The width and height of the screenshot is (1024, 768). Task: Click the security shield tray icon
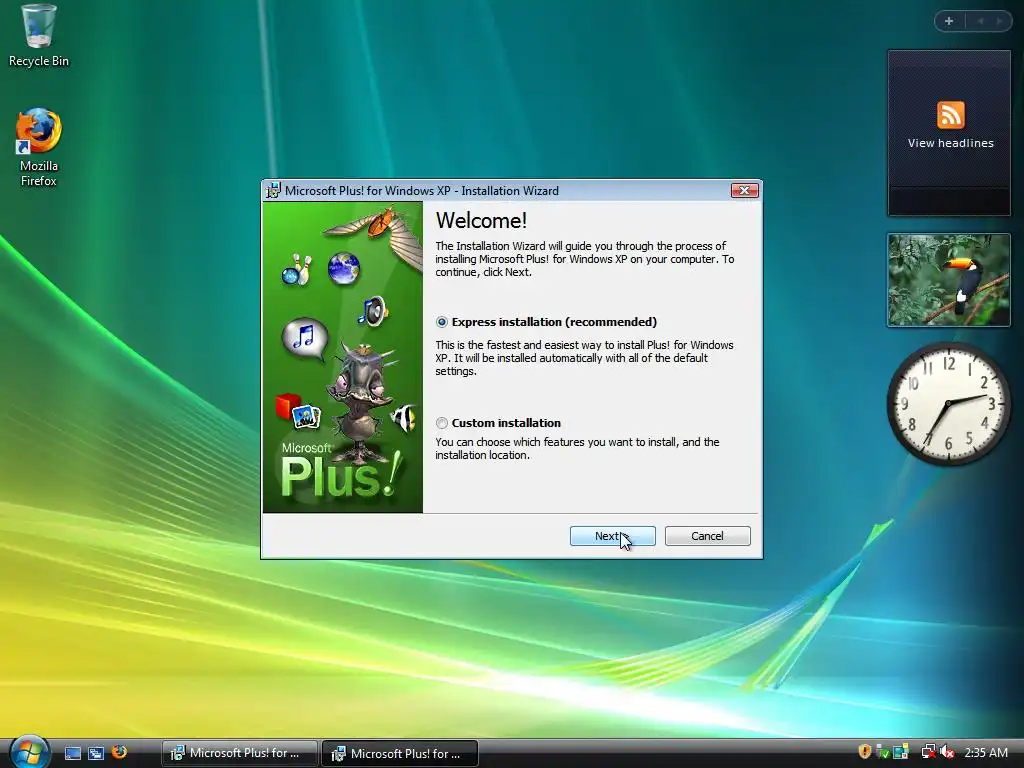tap(865, 752)
